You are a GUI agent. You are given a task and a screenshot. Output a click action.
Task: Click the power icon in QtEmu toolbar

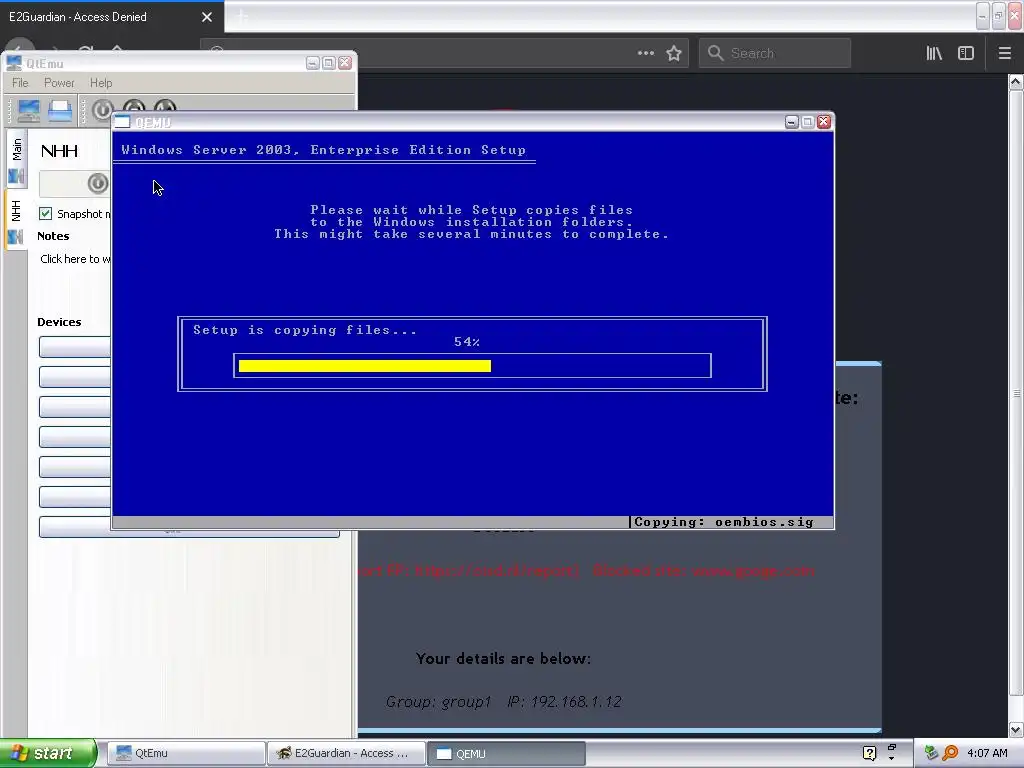click(x=103, y=110)
